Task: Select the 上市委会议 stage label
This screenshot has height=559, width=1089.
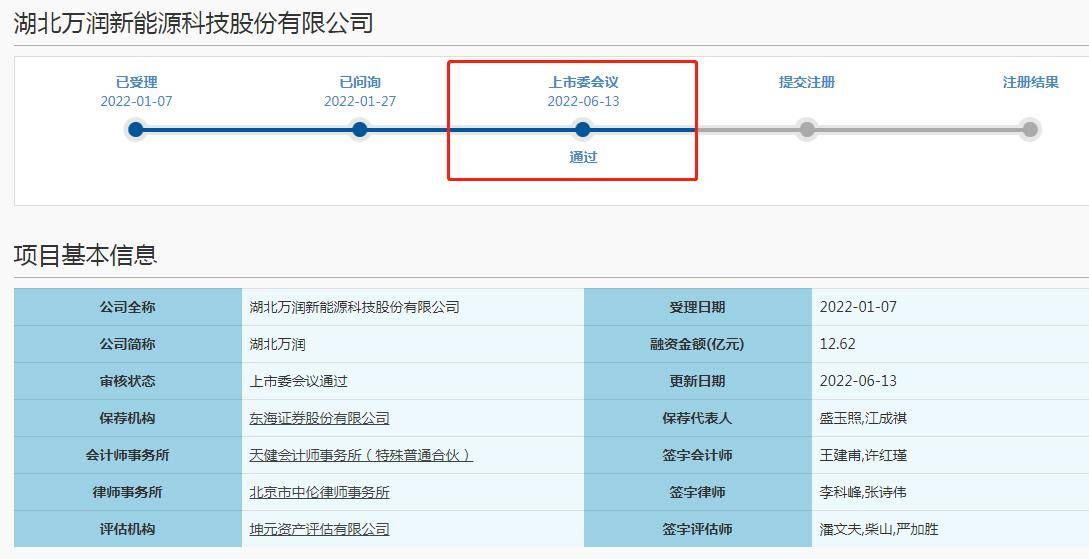Action: tap(583, 82)
